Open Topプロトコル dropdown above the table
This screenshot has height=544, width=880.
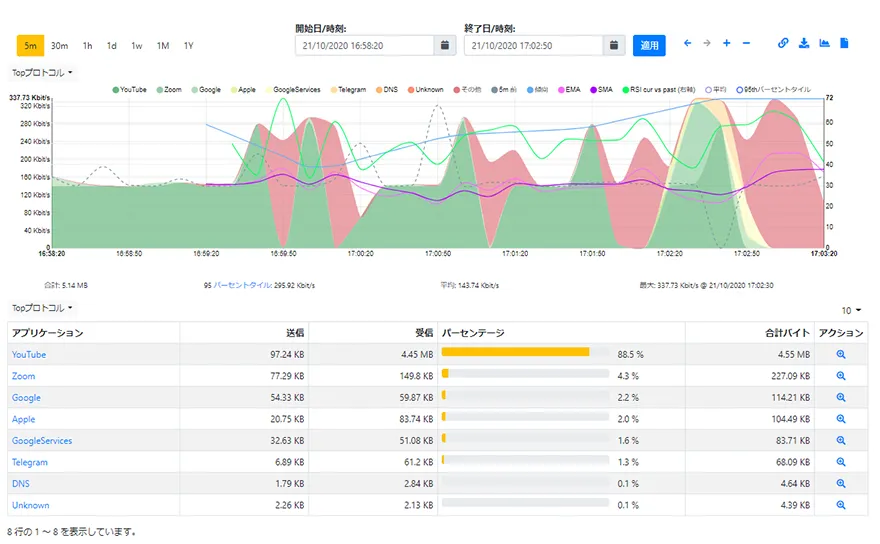pos(42,308)
